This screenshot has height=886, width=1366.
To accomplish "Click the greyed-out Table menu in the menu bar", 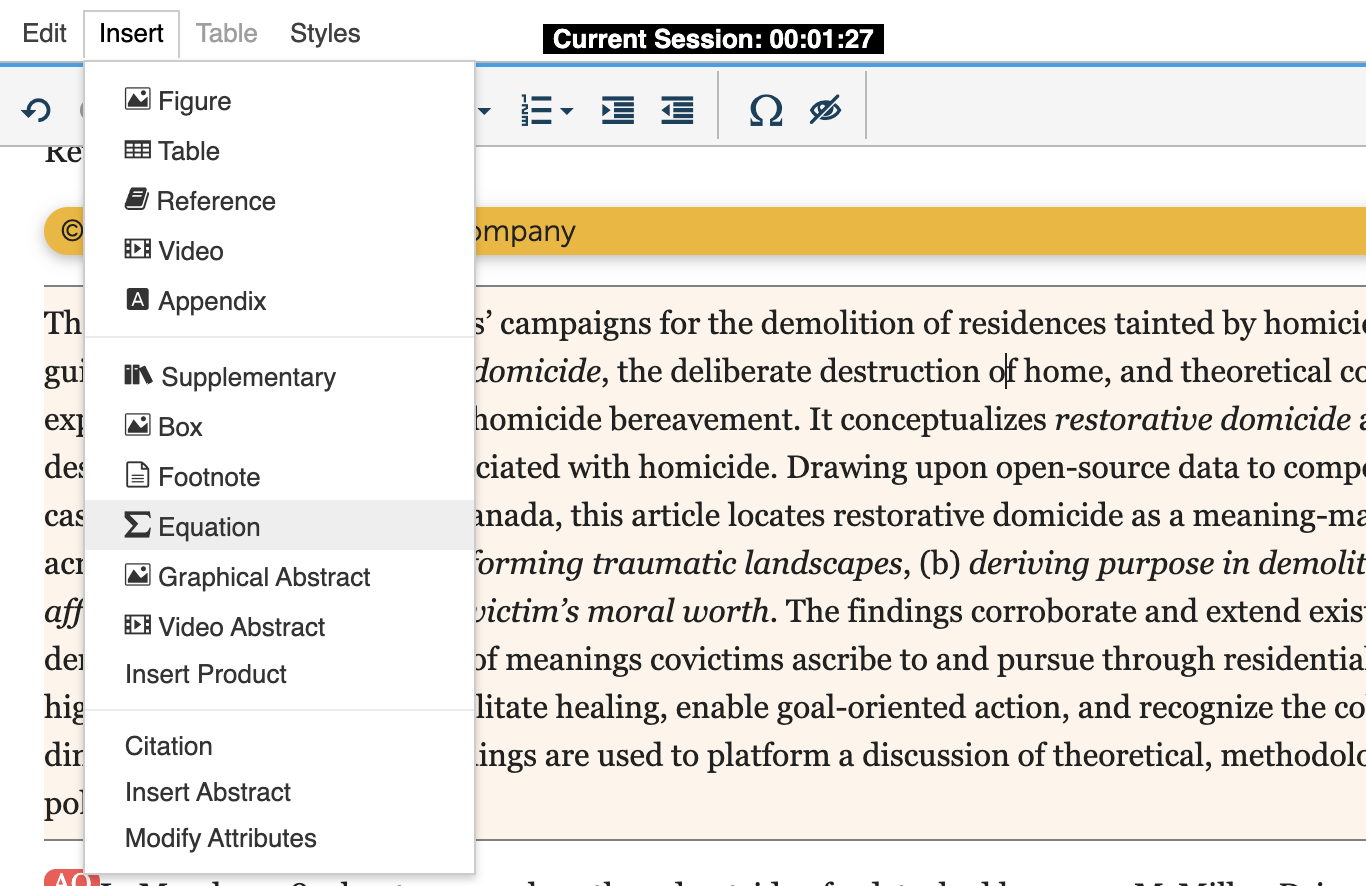I will 227,33.
